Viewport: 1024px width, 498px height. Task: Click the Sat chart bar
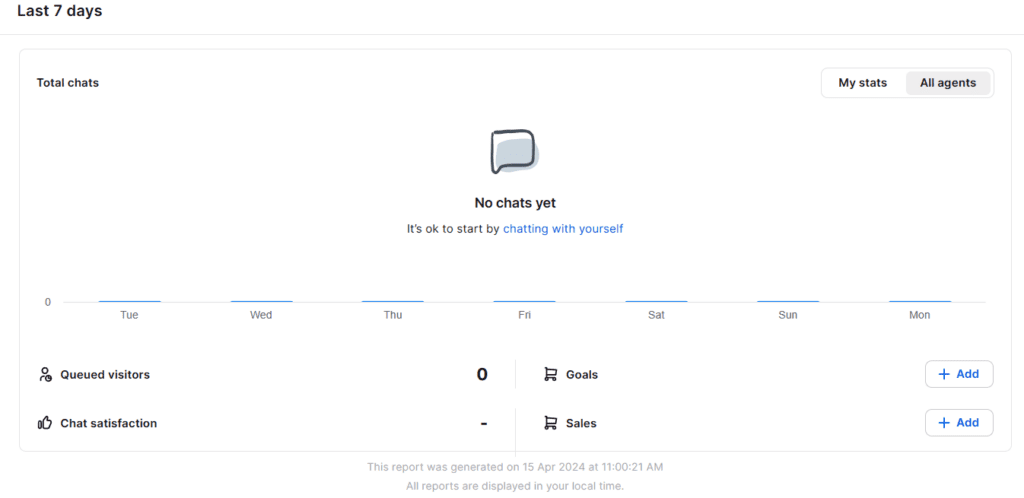[656, 301]
